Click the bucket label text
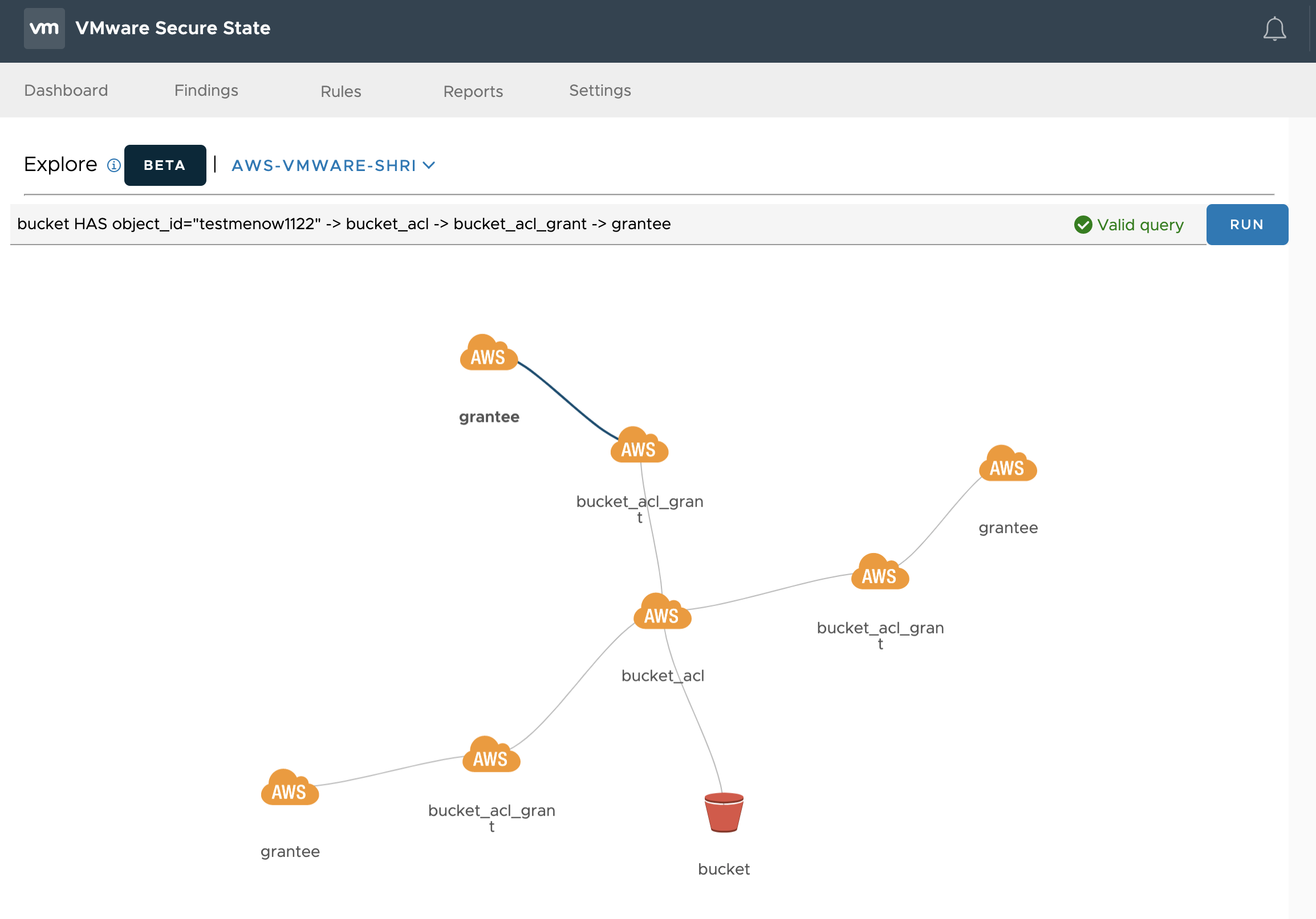 click(724, 869)
